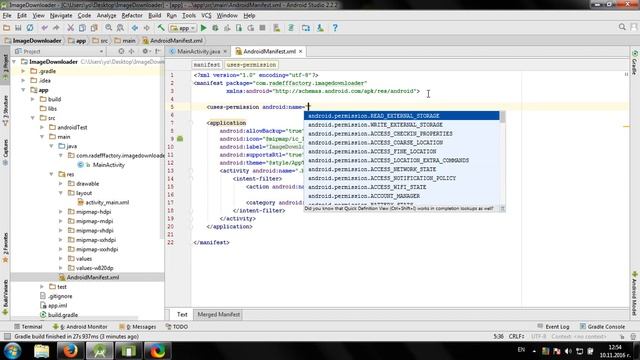Click the lock icon in the status bar

[x=622, y=337]
